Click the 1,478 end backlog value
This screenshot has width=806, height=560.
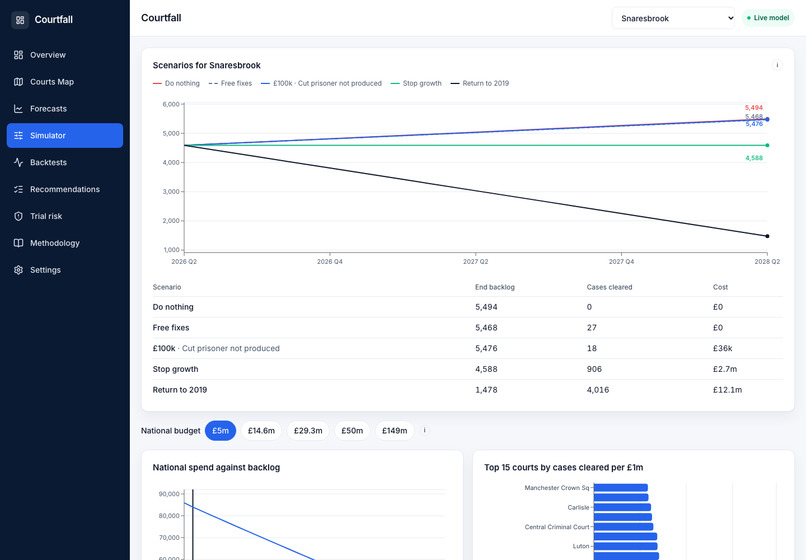point(486,390)
